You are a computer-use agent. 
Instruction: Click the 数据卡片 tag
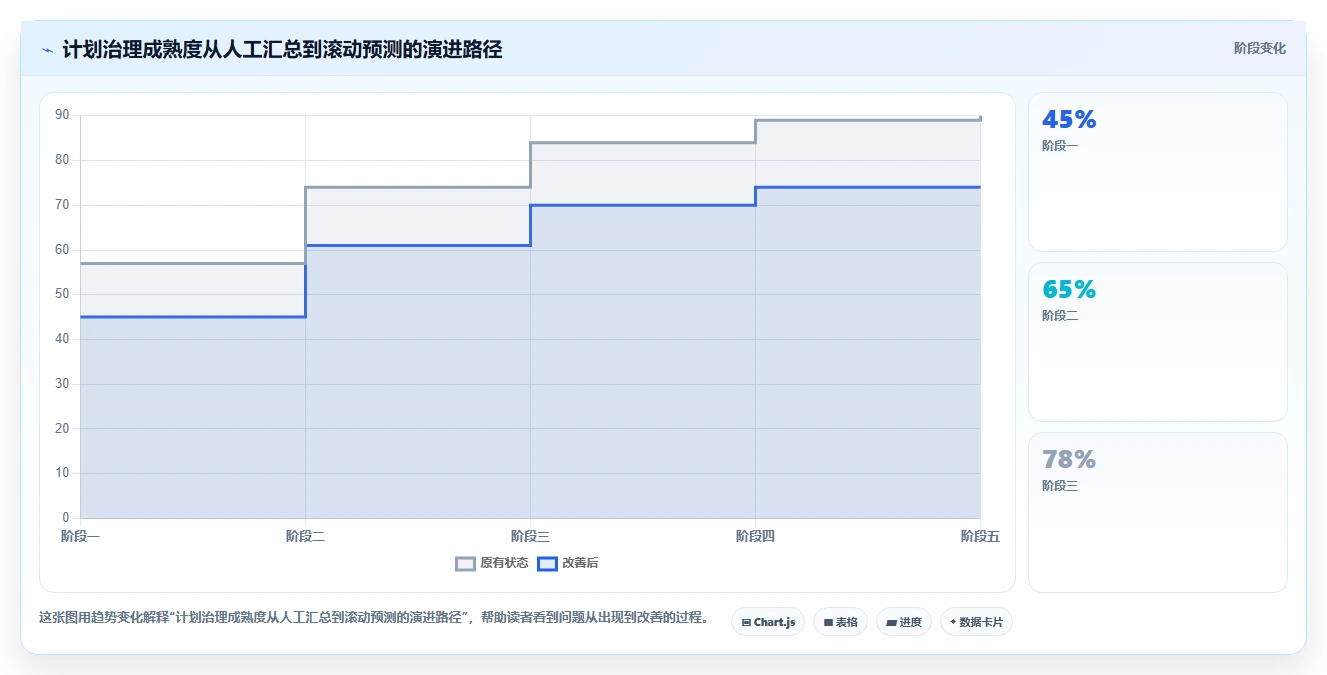pyautogui.click(x=977, y=622)
